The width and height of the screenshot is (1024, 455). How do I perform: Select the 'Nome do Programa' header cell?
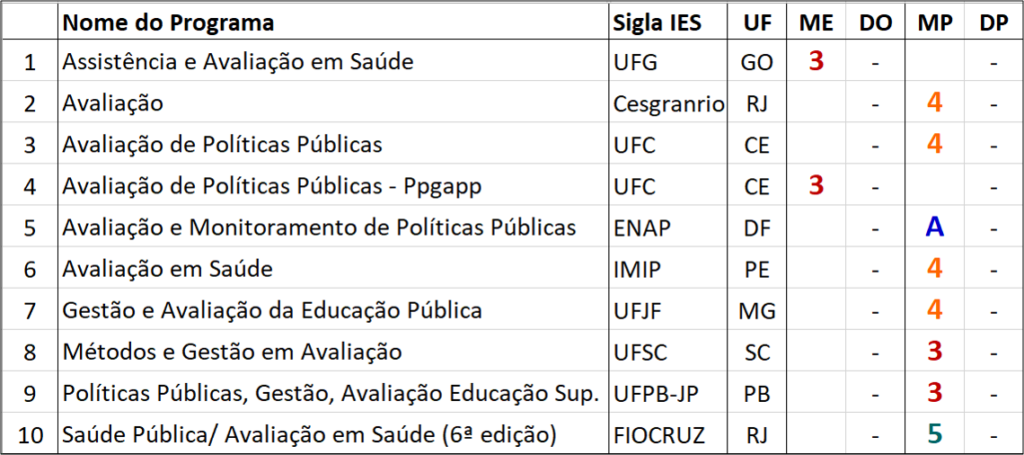pos(334,23)
